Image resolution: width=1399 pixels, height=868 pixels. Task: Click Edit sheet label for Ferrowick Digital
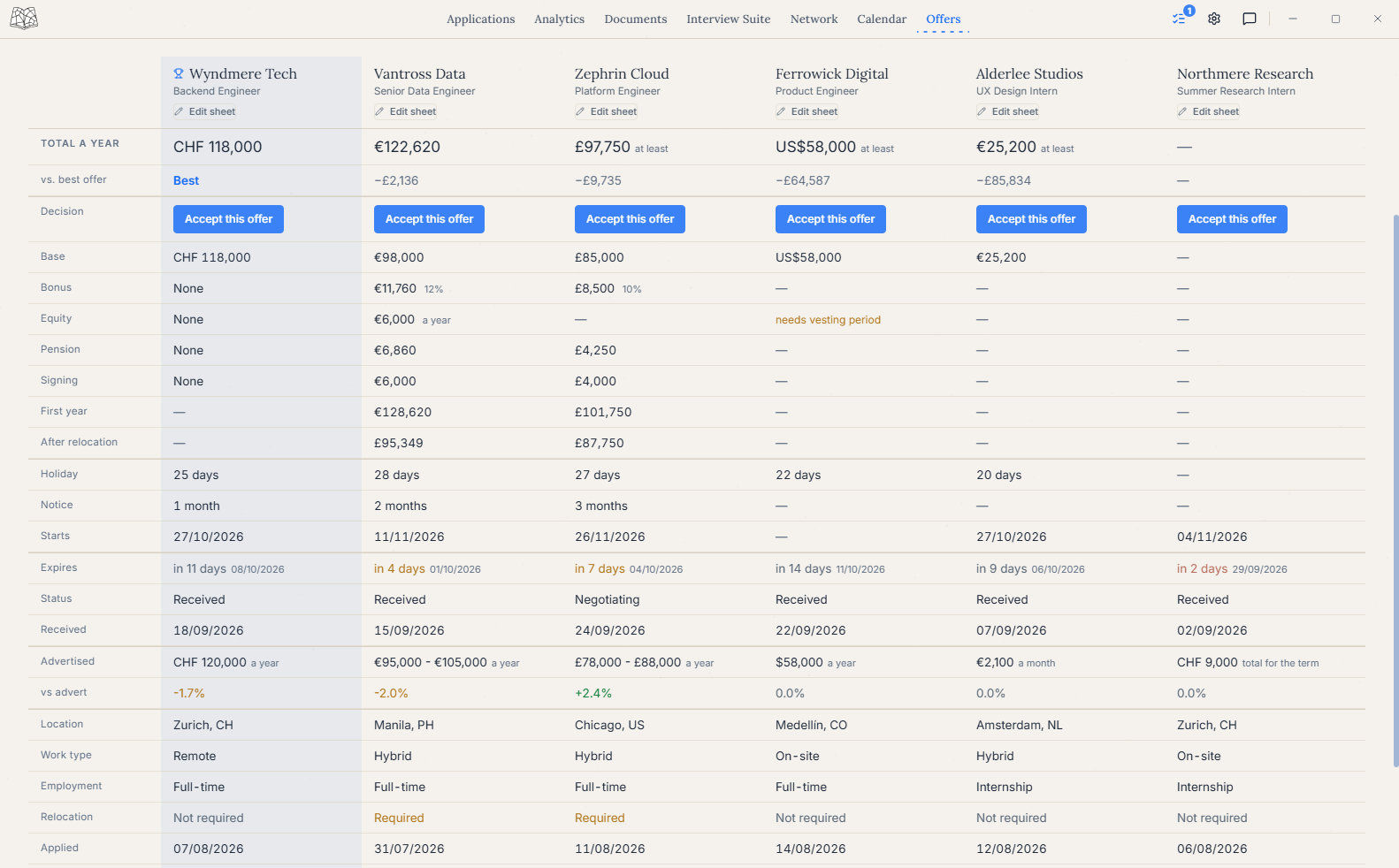point(814,111)
